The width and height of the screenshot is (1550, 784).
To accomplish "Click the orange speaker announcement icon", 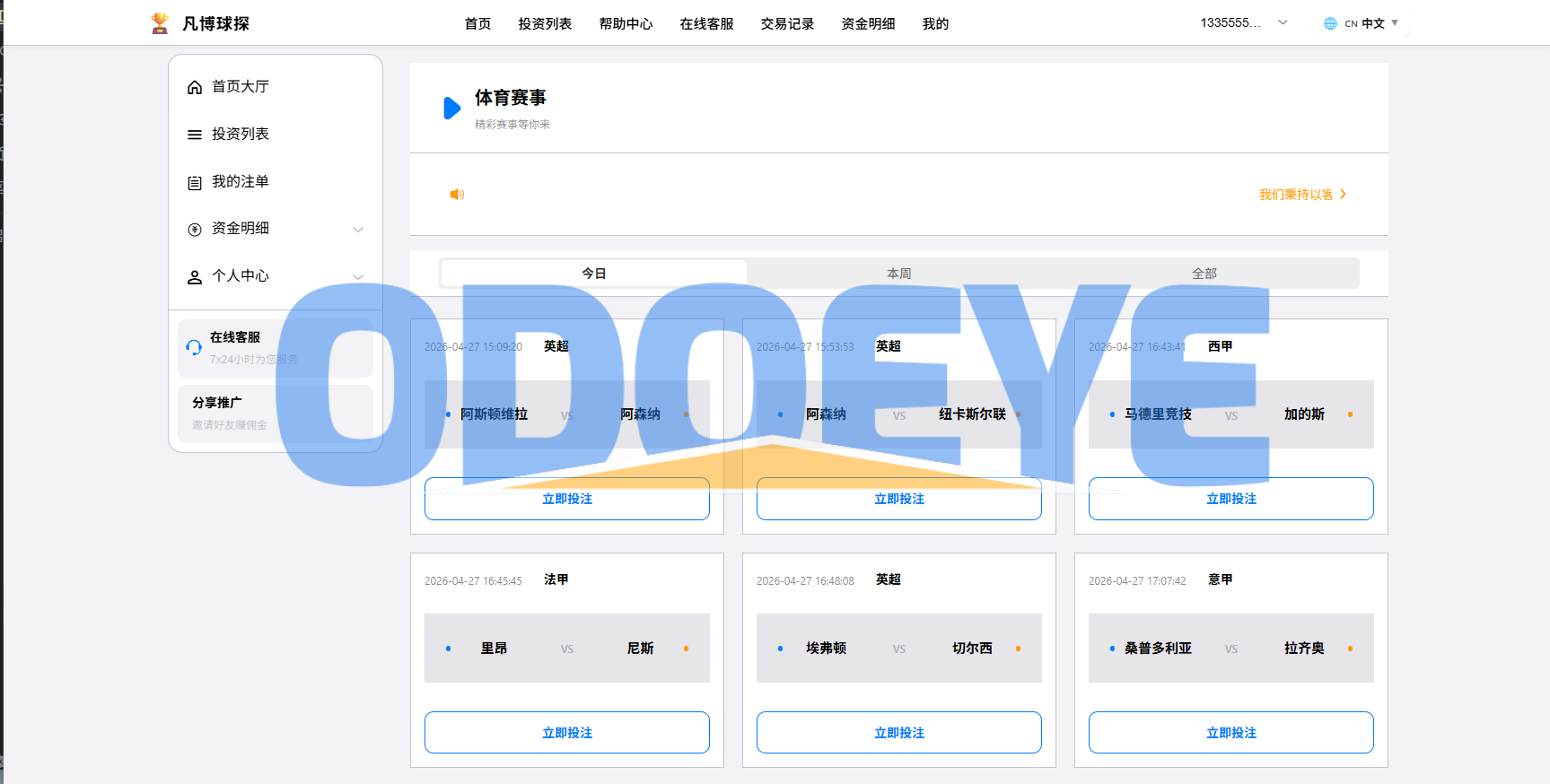I will 457,194.
